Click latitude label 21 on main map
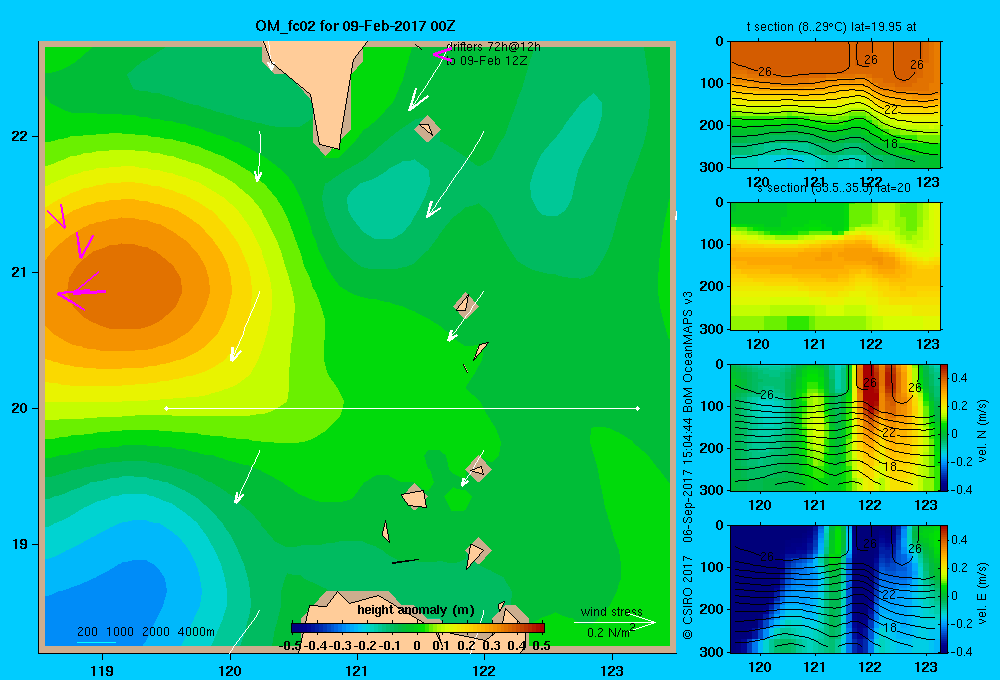The height and width of the screenshot is (680, 1000). 20,272
